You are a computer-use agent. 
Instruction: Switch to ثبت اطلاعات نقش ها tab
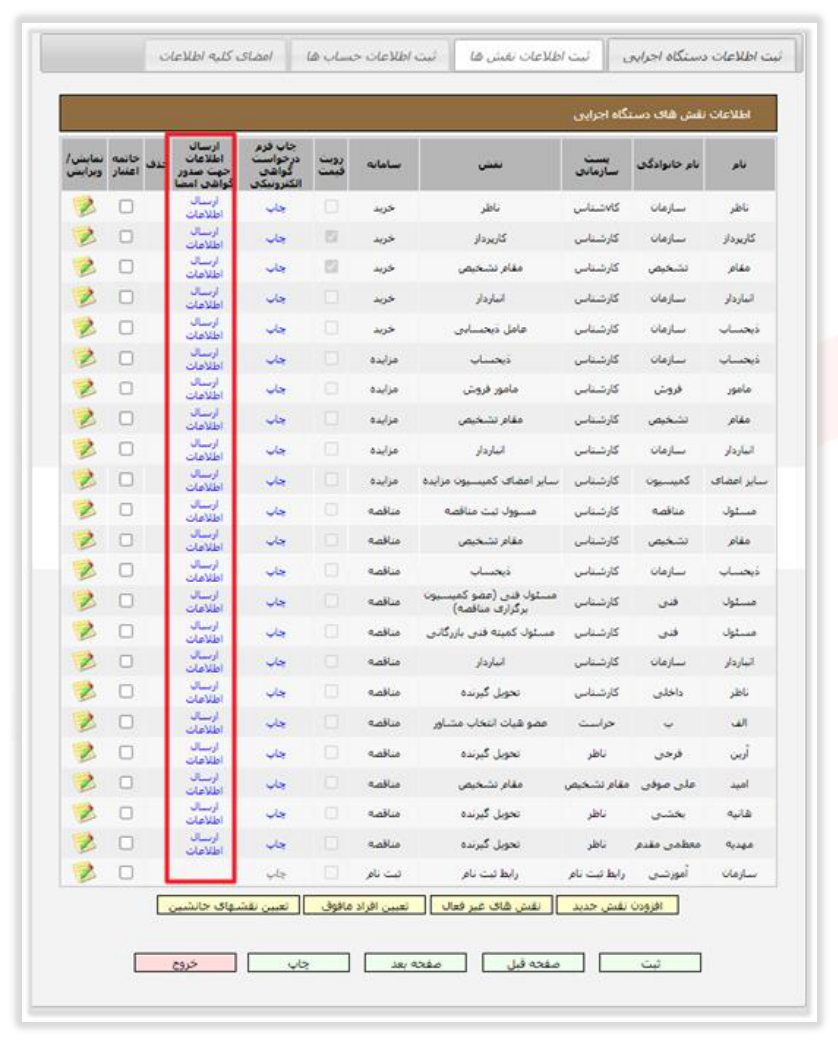click(528, 55)
